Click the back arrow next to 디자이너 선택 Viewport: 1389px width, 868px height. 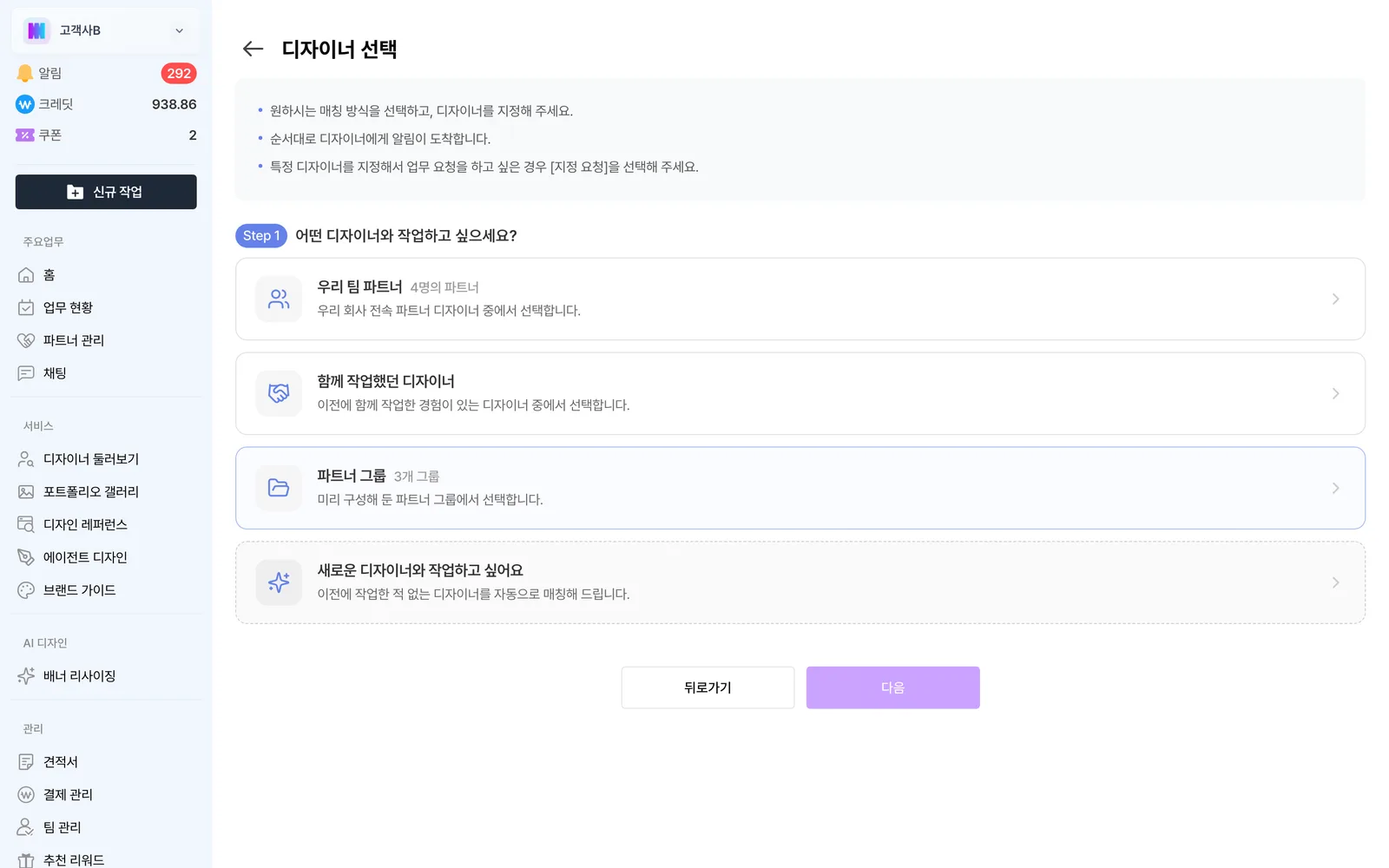253,49
